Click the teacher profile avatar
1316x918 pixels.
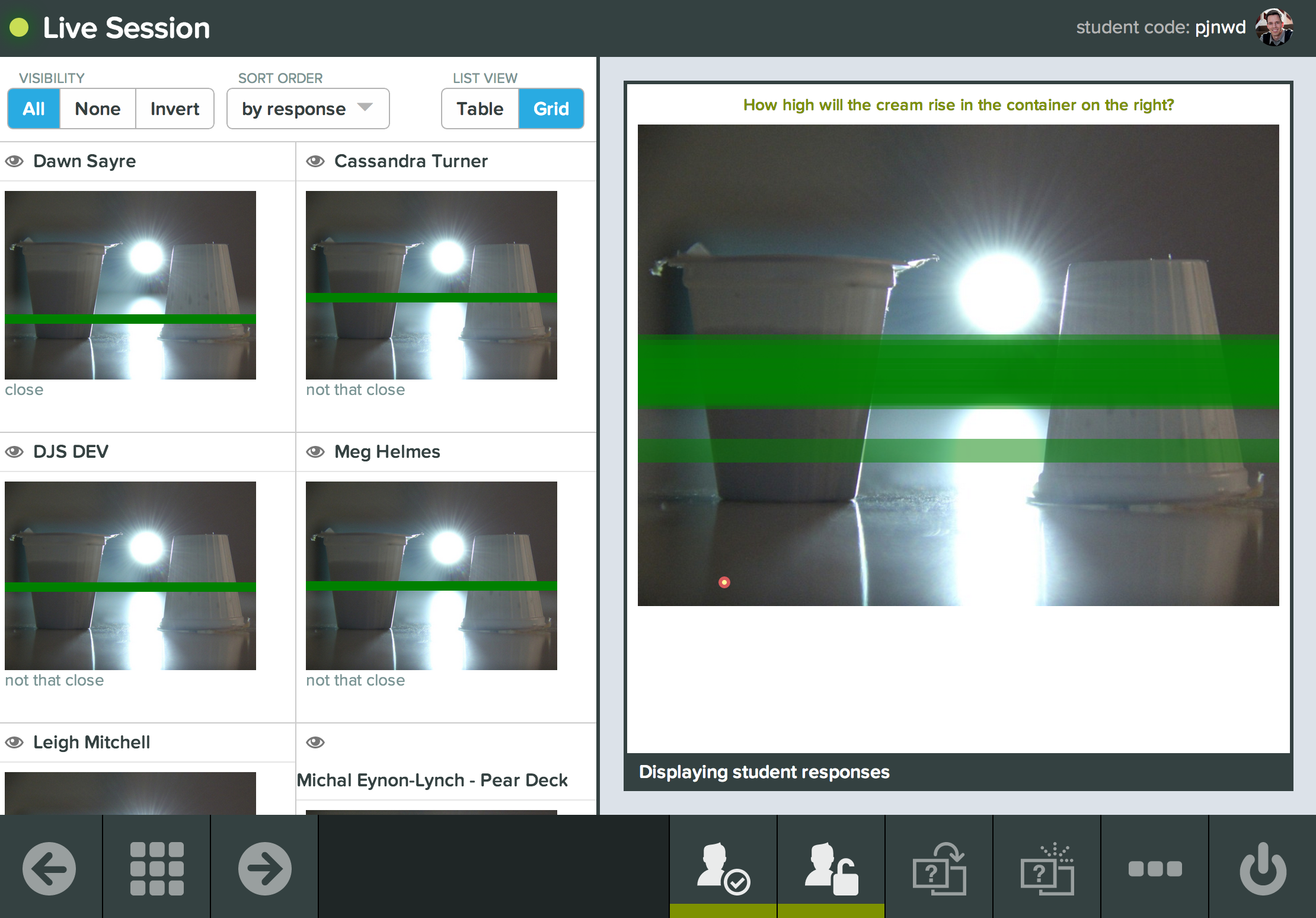tap(1274, 27)
